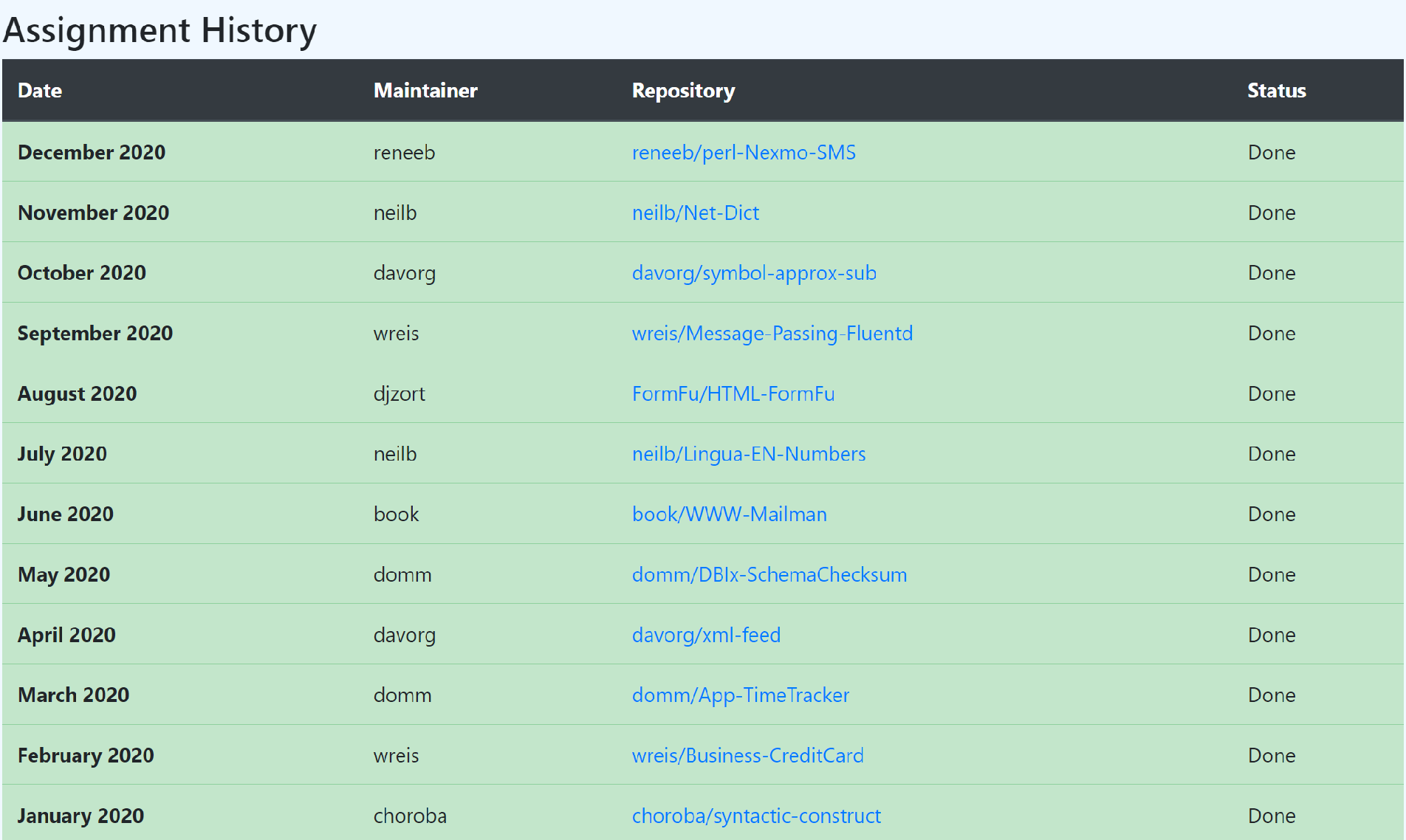
Task: Click Done status in April 2020 row
Action: point(1272,635)
